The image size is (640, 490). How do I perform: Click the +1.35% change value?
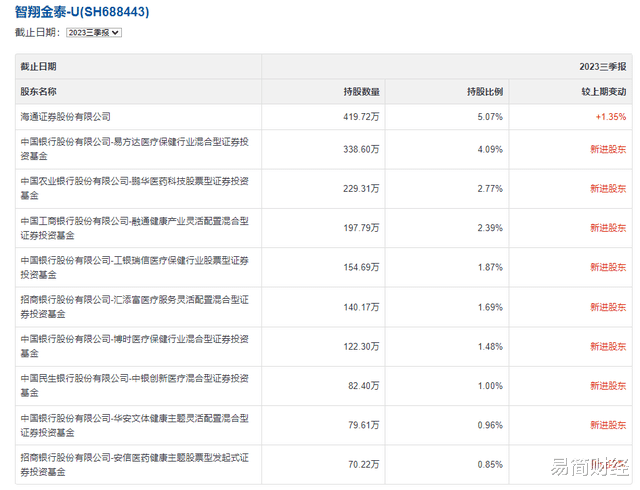click(x=611, y=117)
